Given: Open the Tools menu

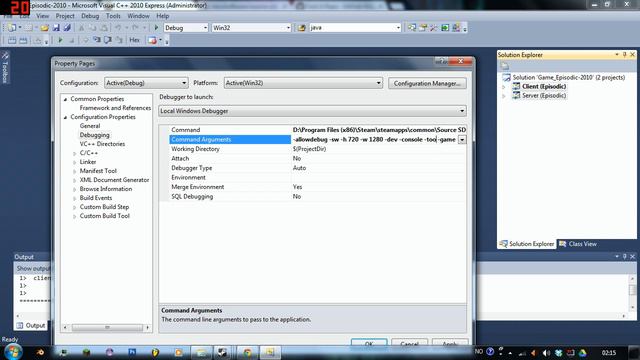Looking at the screenshot, I should click(113, 16).
